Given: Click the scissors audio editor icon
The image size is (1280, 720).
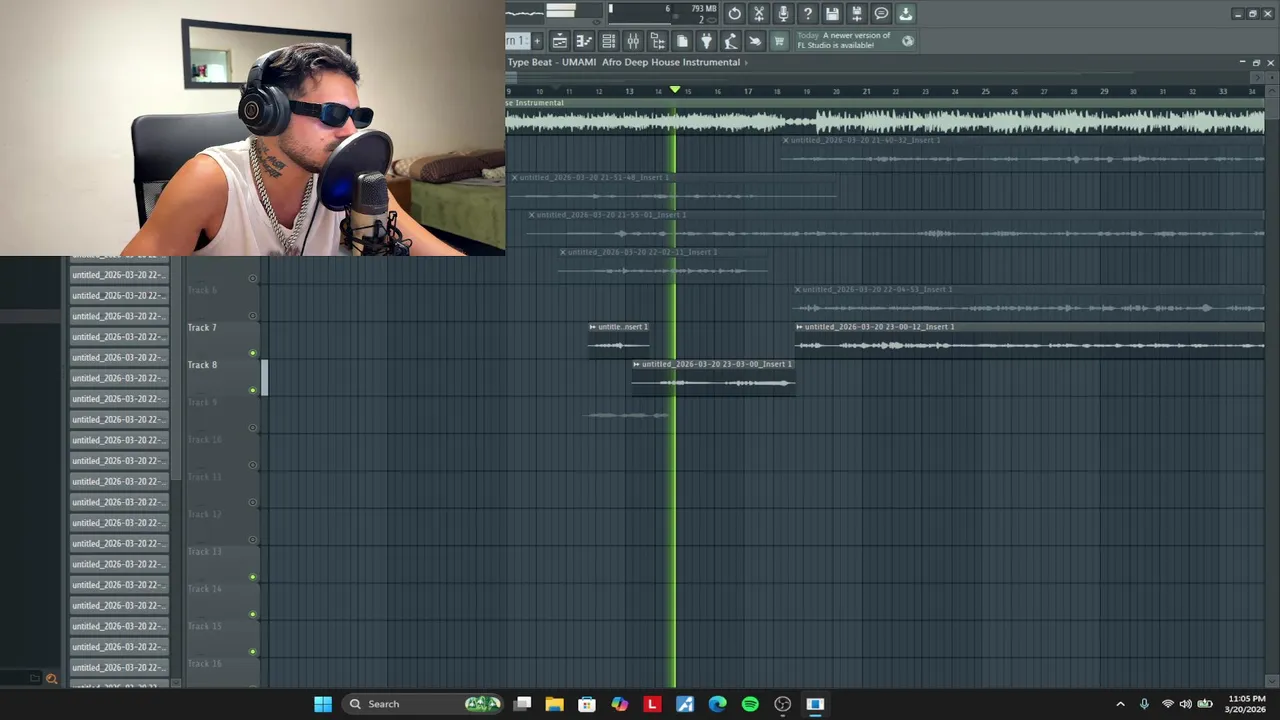Looking at the screenshot, I should [759, 14].
